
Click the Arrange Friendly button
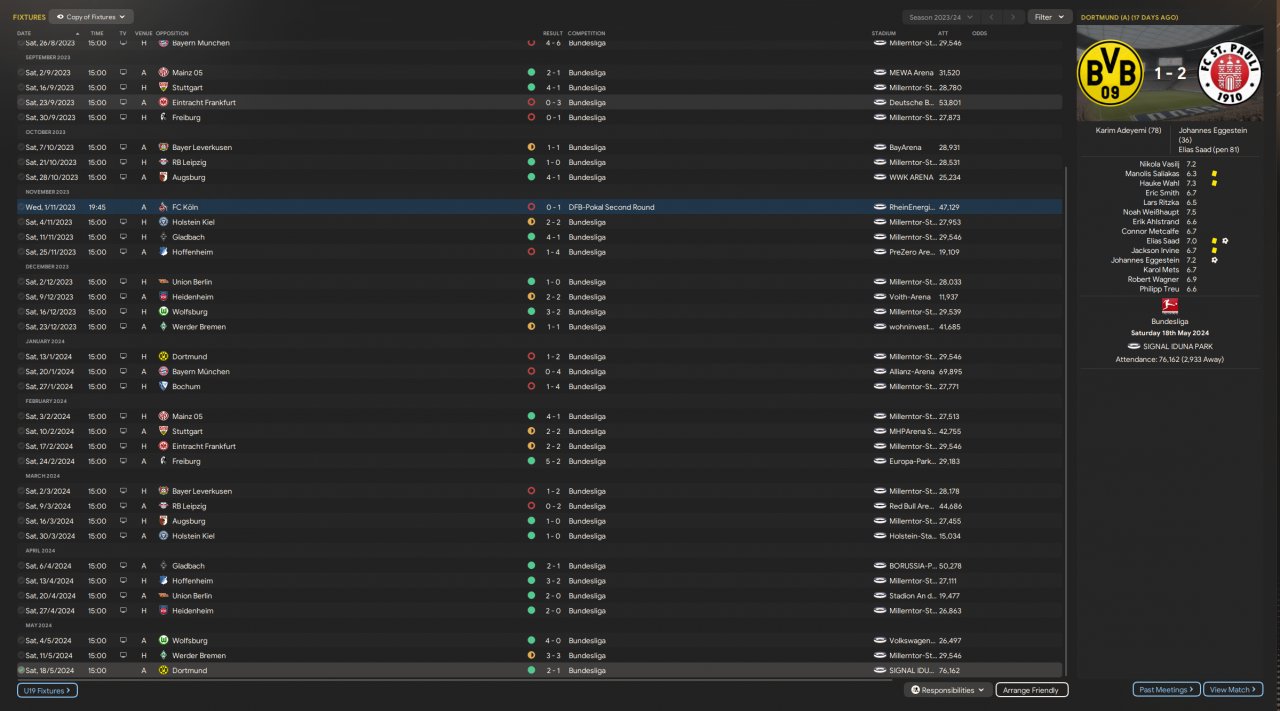[x=1032, y=690]
